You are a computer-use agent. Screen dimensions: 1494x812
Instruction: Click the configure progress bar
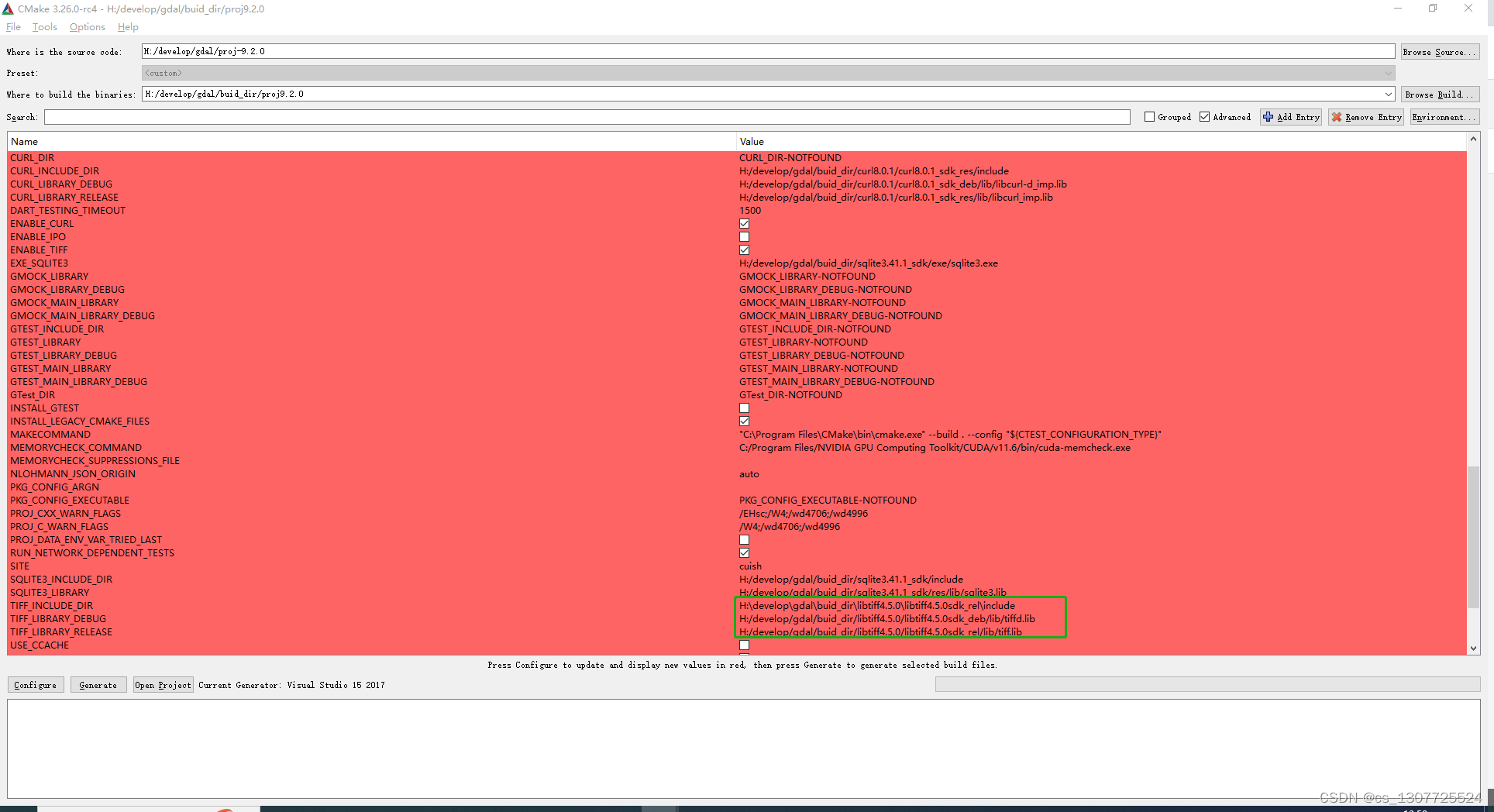click(x=1207, y=685)
